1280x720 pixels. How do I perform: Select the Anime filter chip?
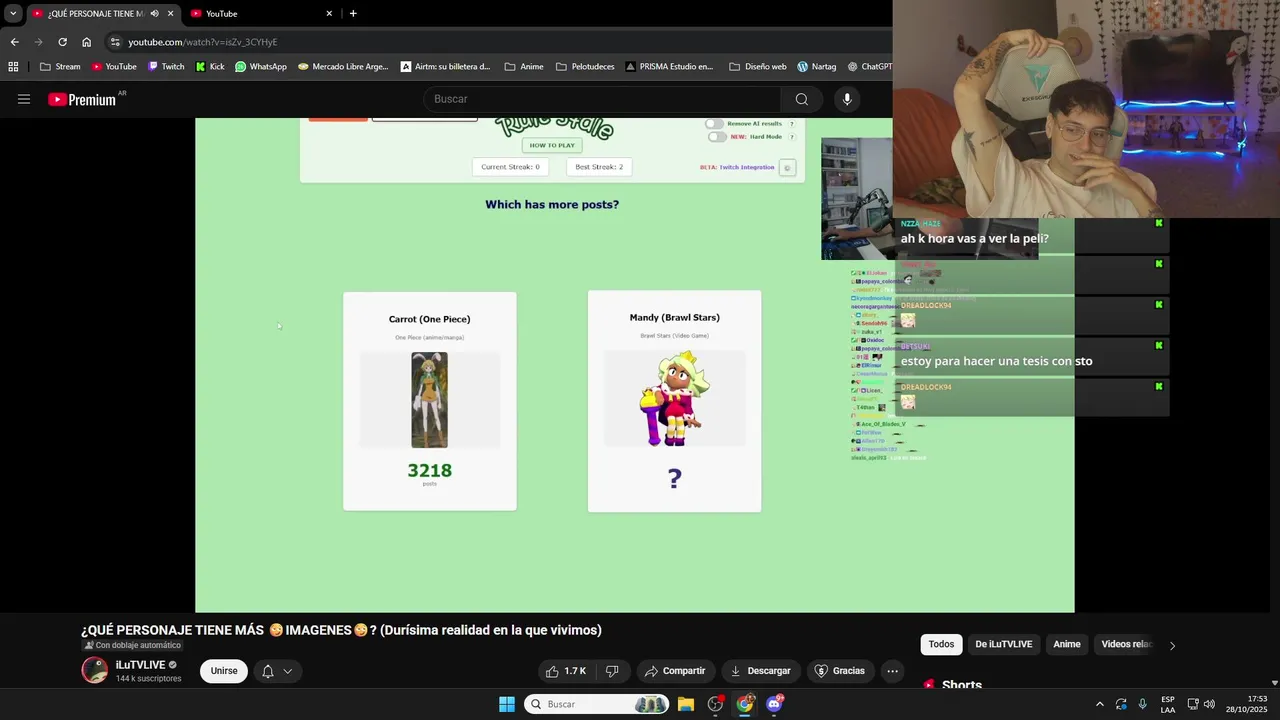[1067, 644]
